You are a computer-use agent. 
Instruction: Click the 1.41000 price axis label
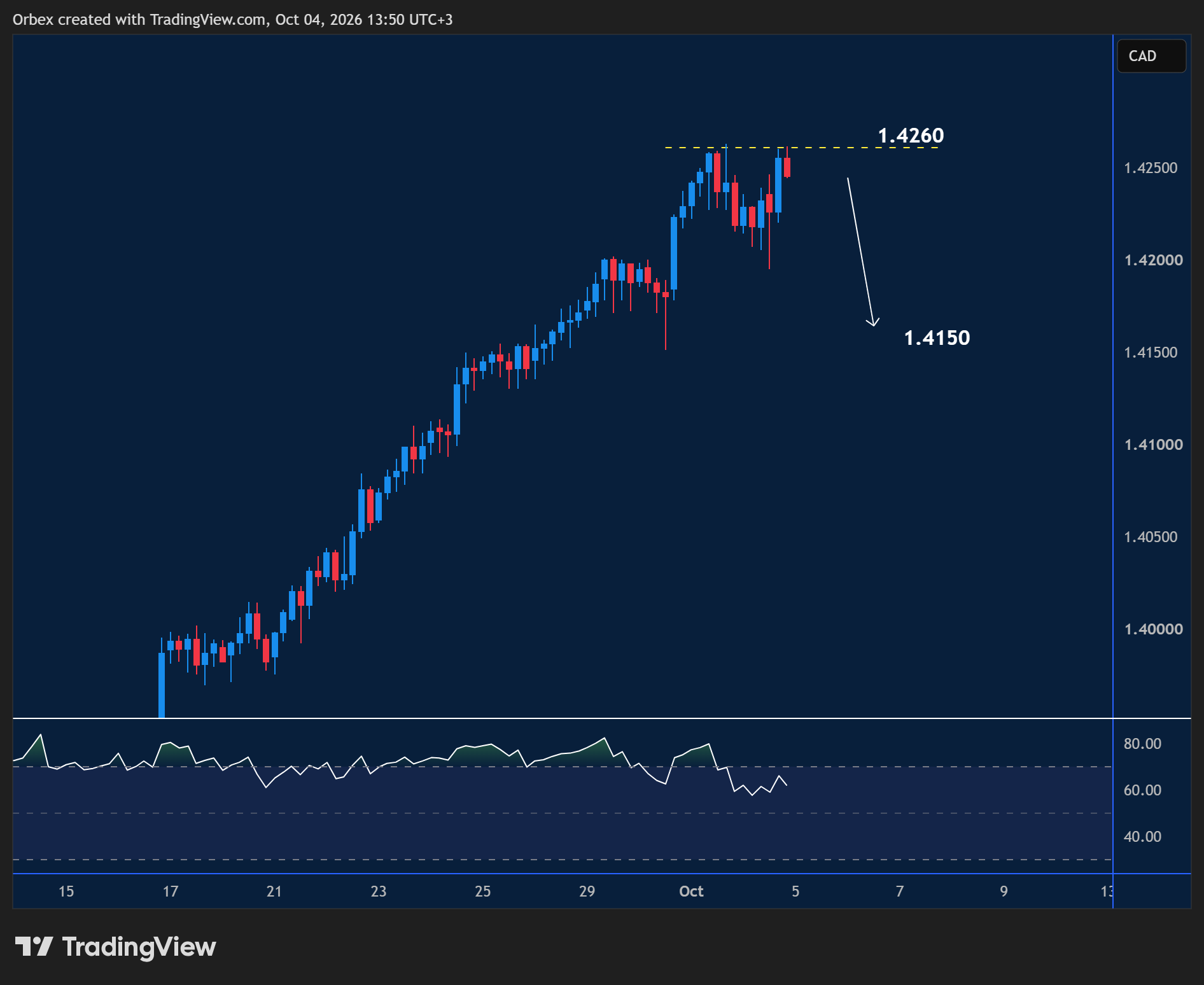(x=1153, y=445)
